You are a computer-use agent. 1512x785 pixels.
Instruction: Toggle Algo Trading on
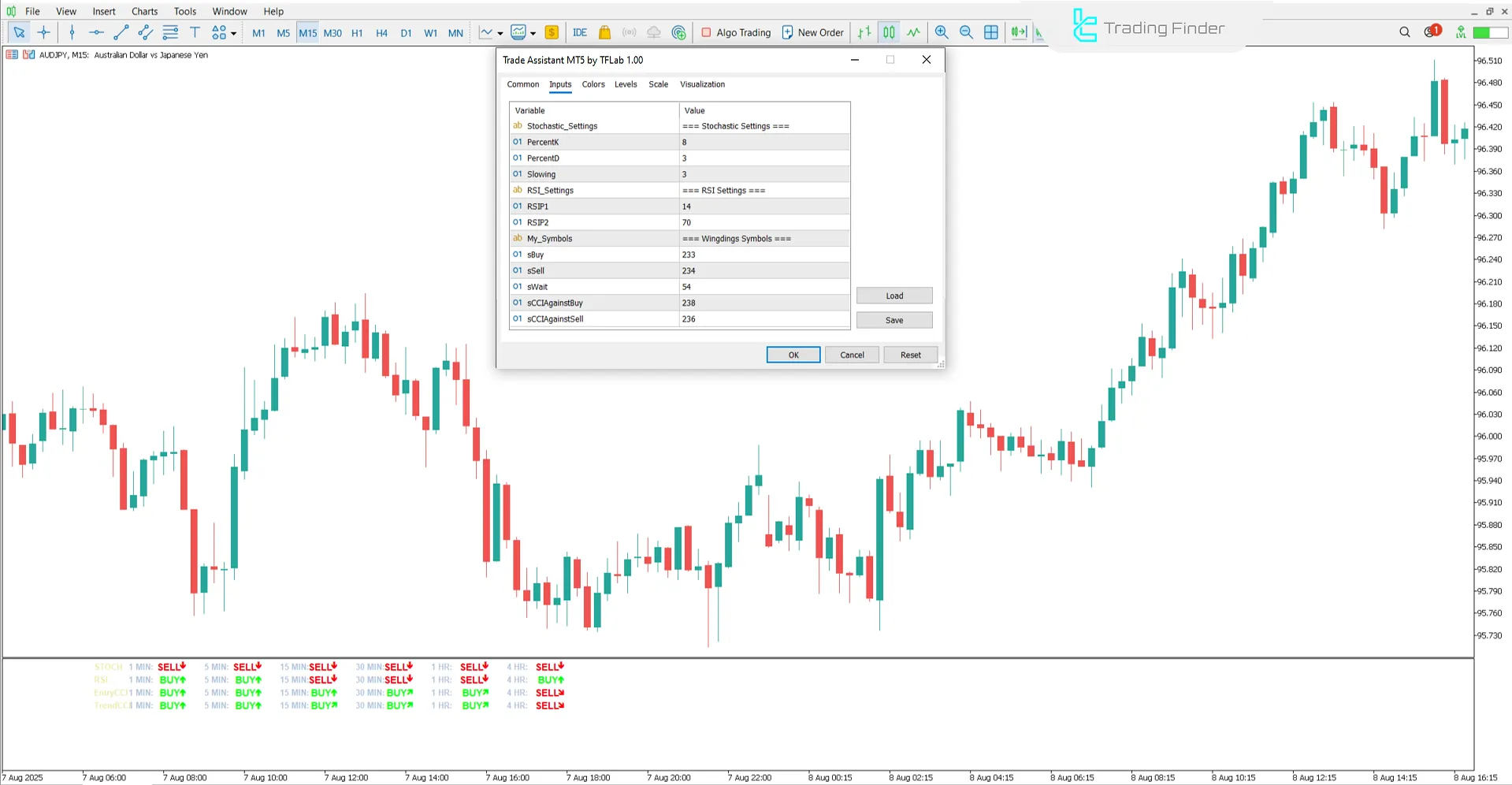[x=736, y=32]
